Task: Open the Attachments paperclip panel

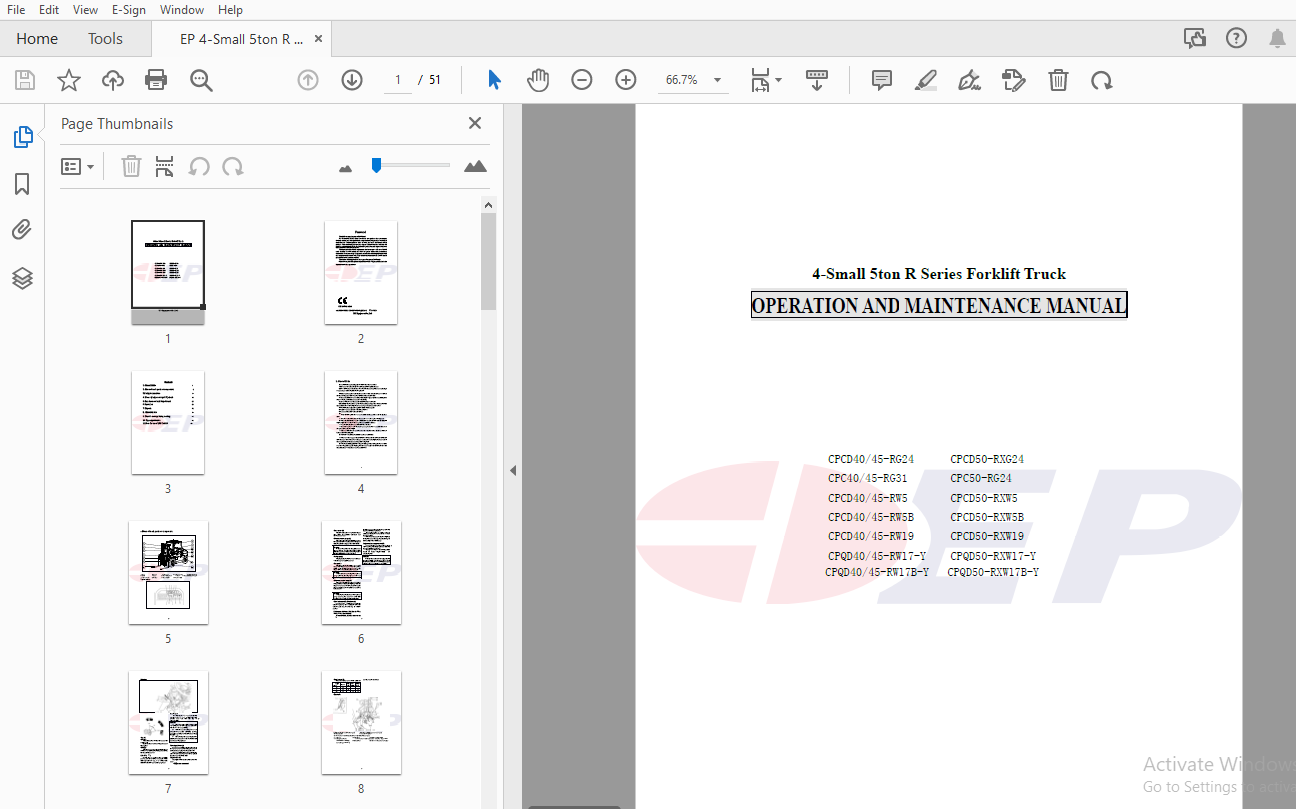Action: point(22,231)
